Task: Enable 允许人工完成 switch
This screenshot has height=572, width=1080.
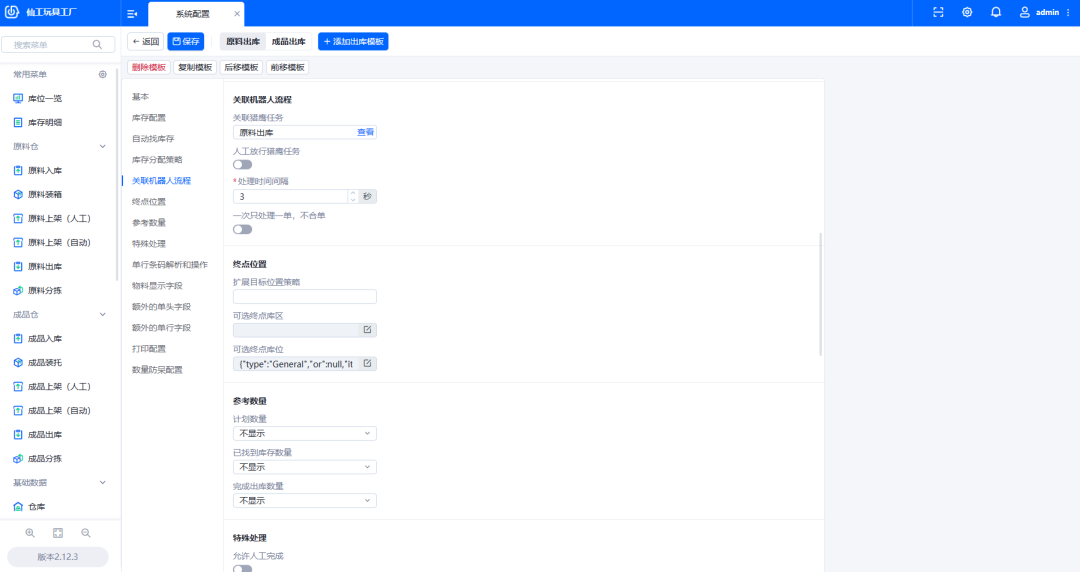Action: click(242, 568)
